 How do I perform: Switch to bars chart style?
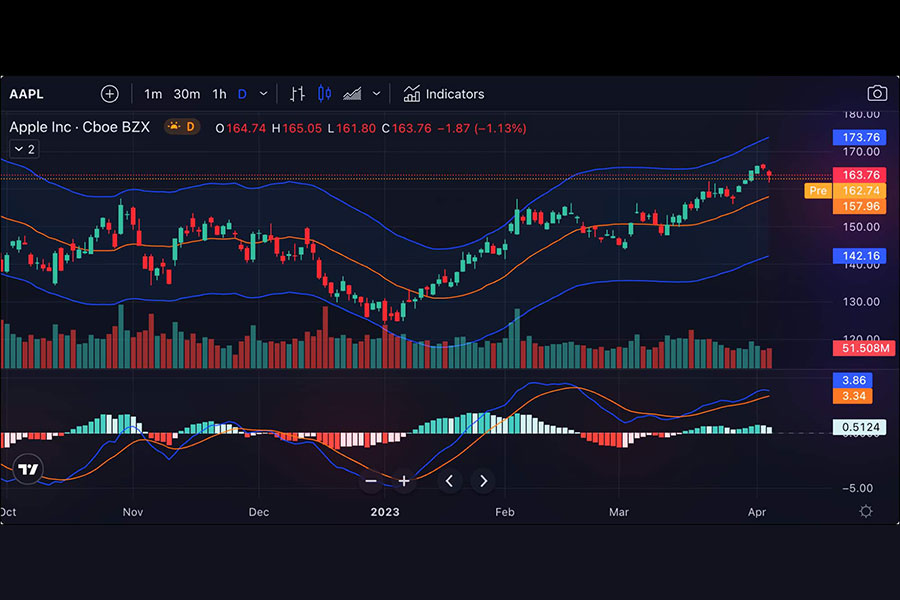click(x=297, y=94)
